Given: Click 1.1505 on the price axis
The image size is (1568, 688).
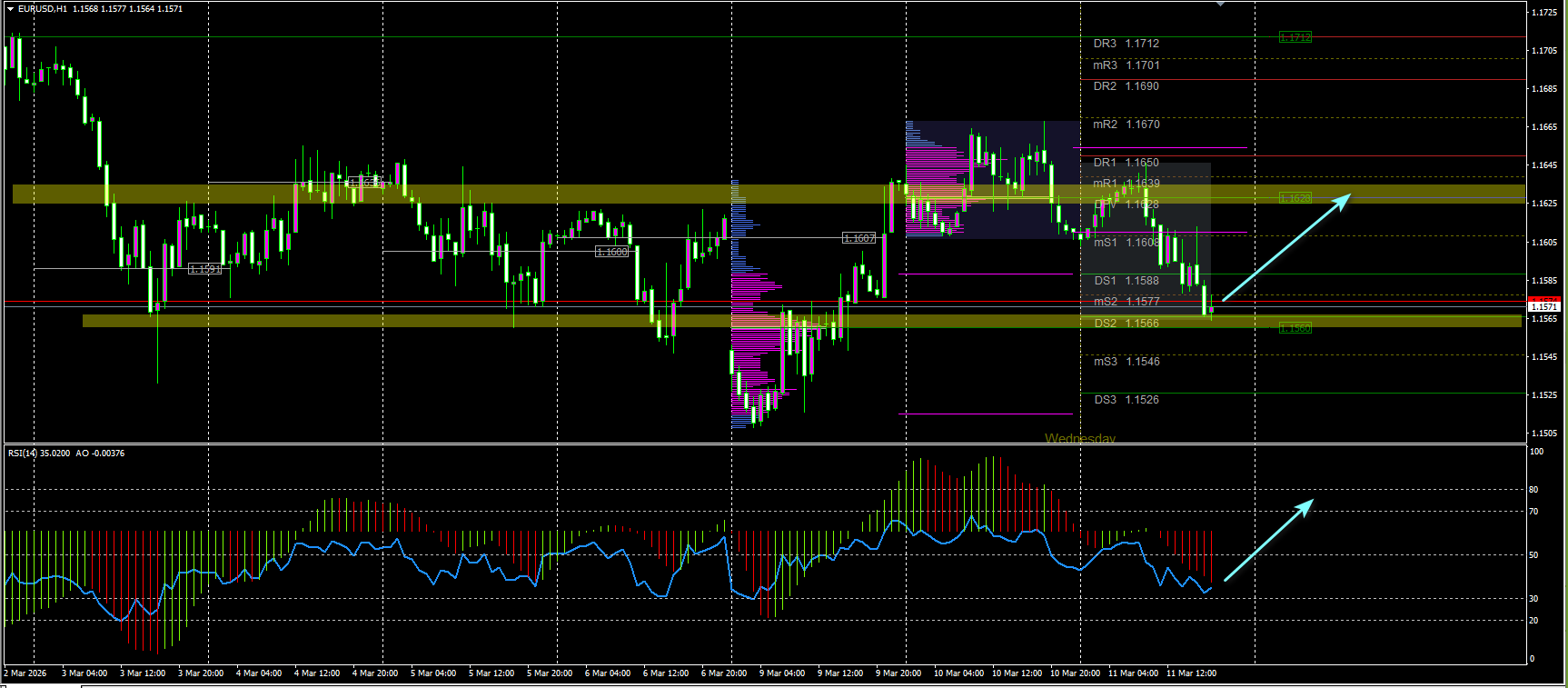Looking at the screenshot, I should pyautogui.click(x=1544, y=434).
